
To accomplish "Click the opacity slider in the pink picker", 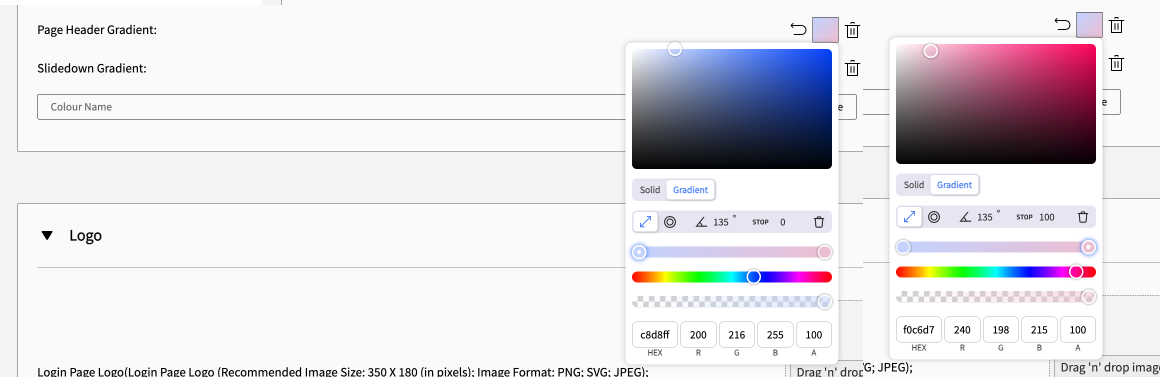I will (996, 296).
